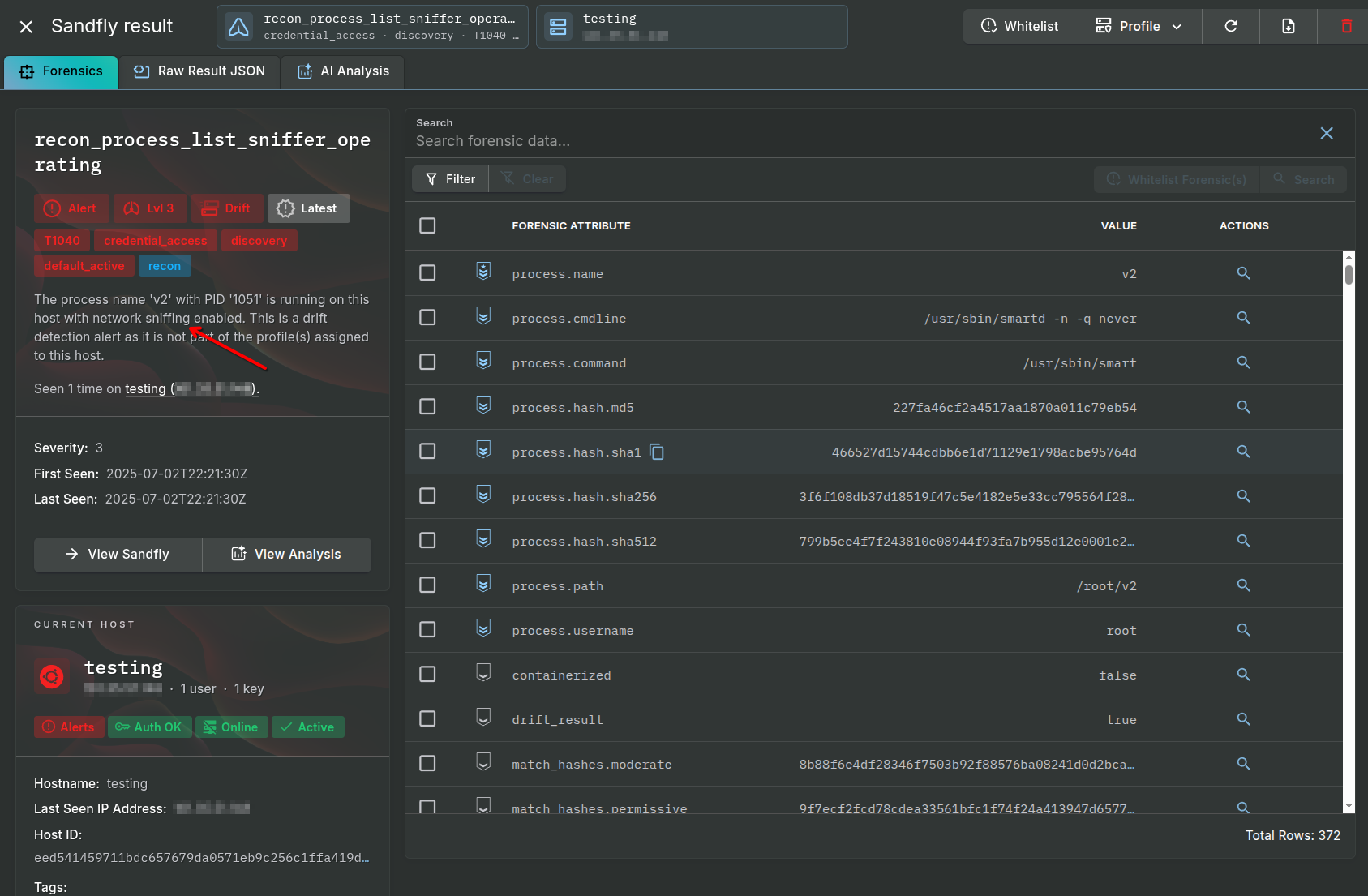Open the AI Analysis tab
The width and height of the screenshot is (1368, 896).
point(343,71)
